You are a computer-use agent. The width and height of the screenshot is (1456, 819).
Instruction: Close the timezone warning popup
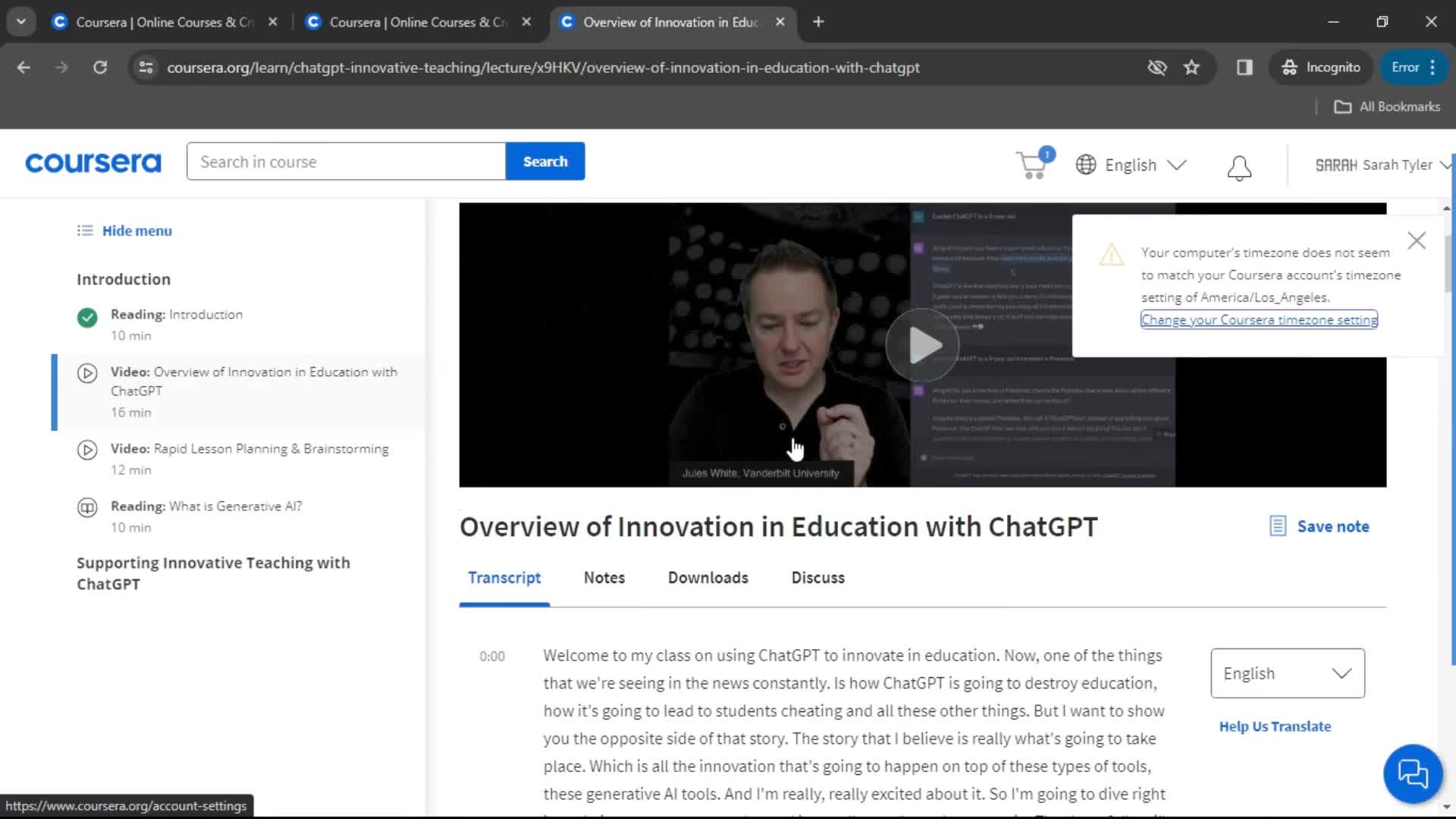(x=1416, y=240)
